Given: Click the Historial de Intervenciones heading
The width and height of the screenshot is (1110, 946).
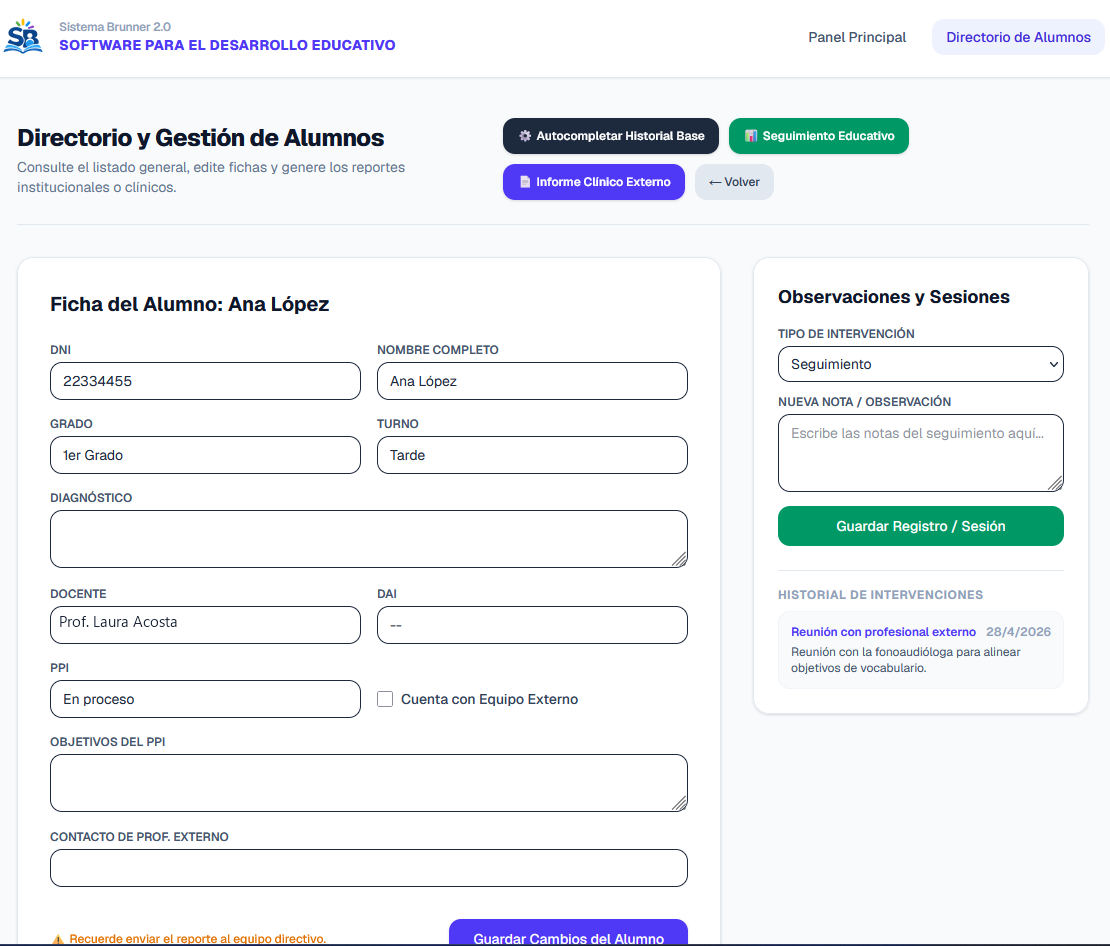Looking at the screenshot, I should pyautogui.click(x=880, y=595).
